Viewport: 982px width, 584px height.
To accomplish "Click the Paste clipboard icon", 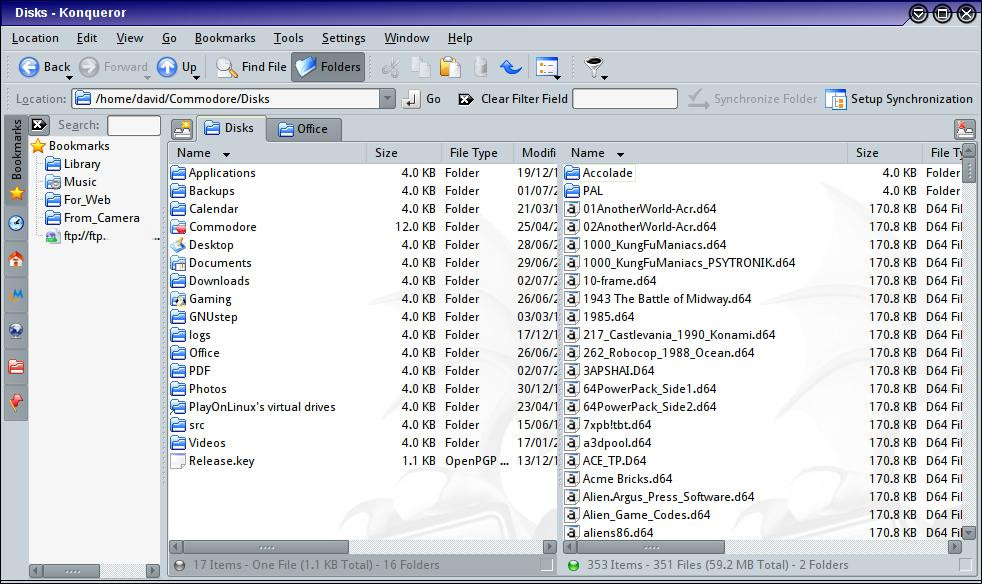I will point(450,67).
